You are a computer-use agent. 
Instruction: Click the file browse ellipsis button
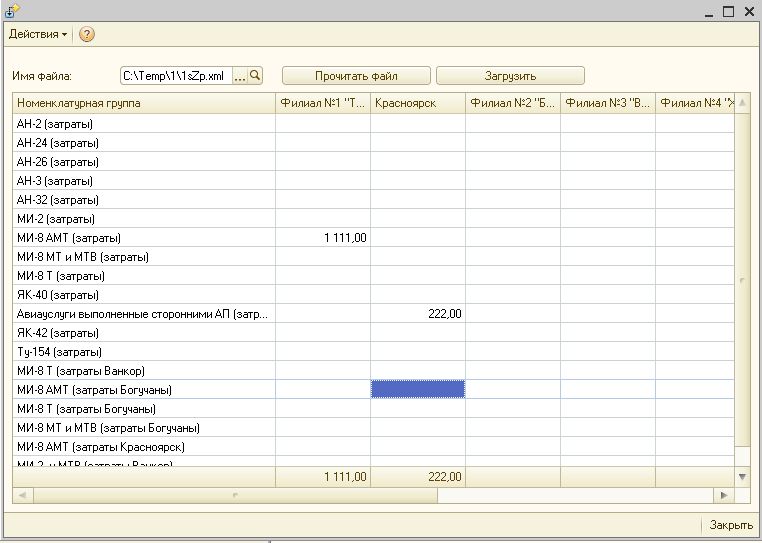(240, 76)
